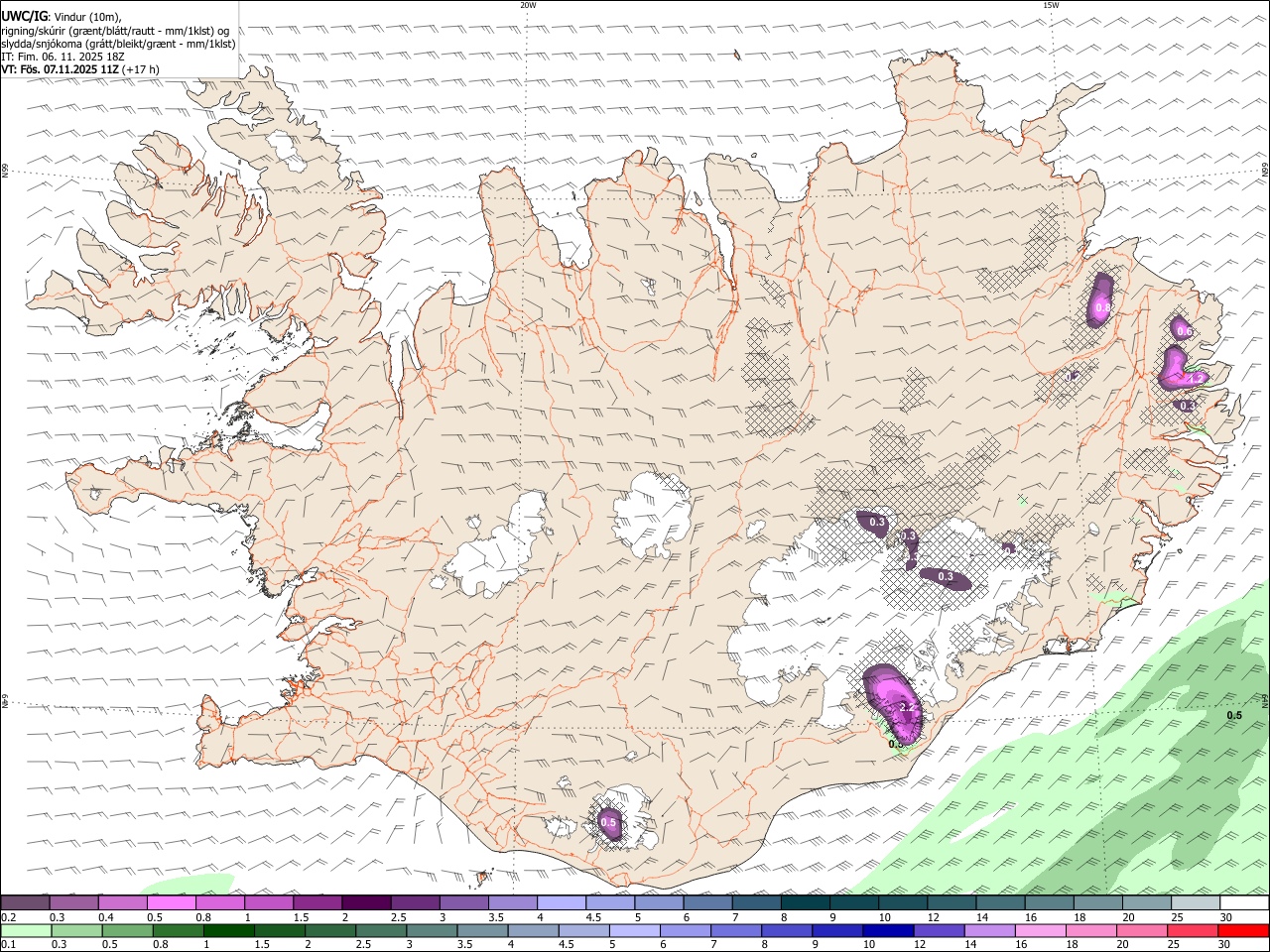Select pale green 0.1 swatch in bottom legend
The width and height of the screenshot is (1270, 952).
pos(26,931)
